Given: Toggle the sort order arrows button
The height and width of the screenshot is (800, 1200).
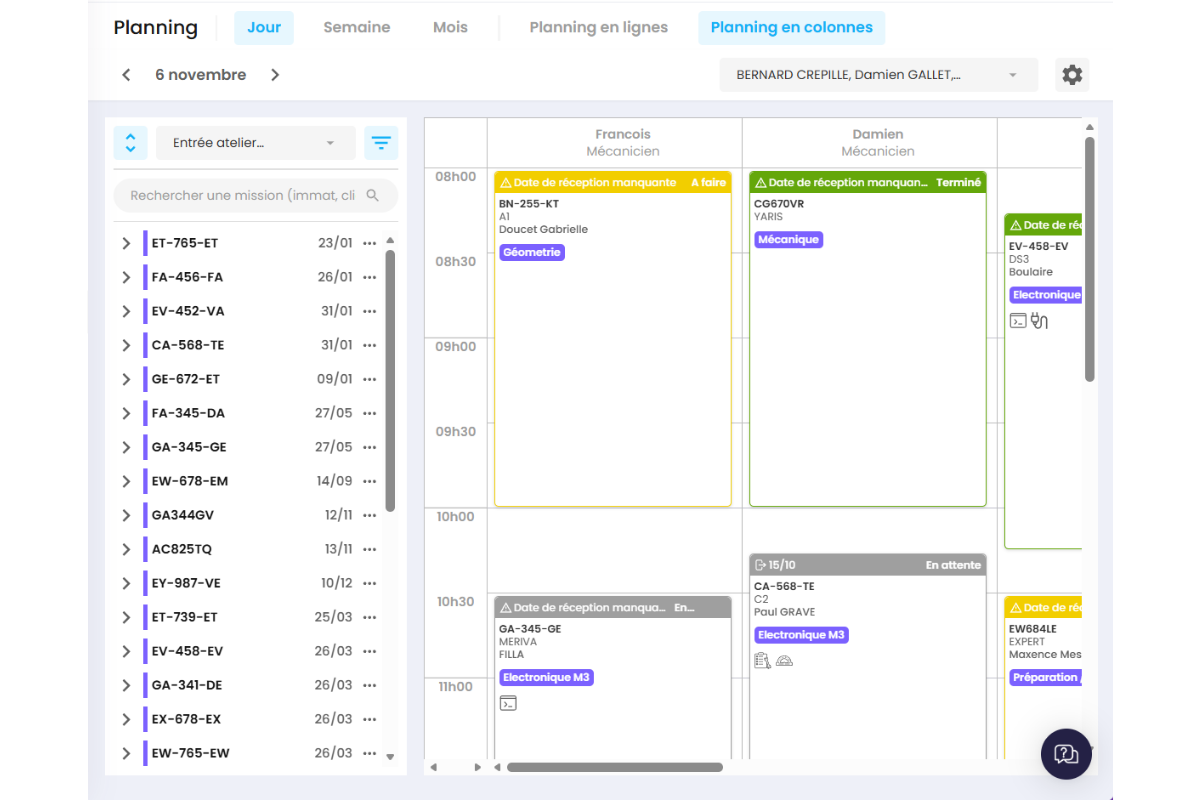Looking at the screenshot, I should (x=131, y=143).
